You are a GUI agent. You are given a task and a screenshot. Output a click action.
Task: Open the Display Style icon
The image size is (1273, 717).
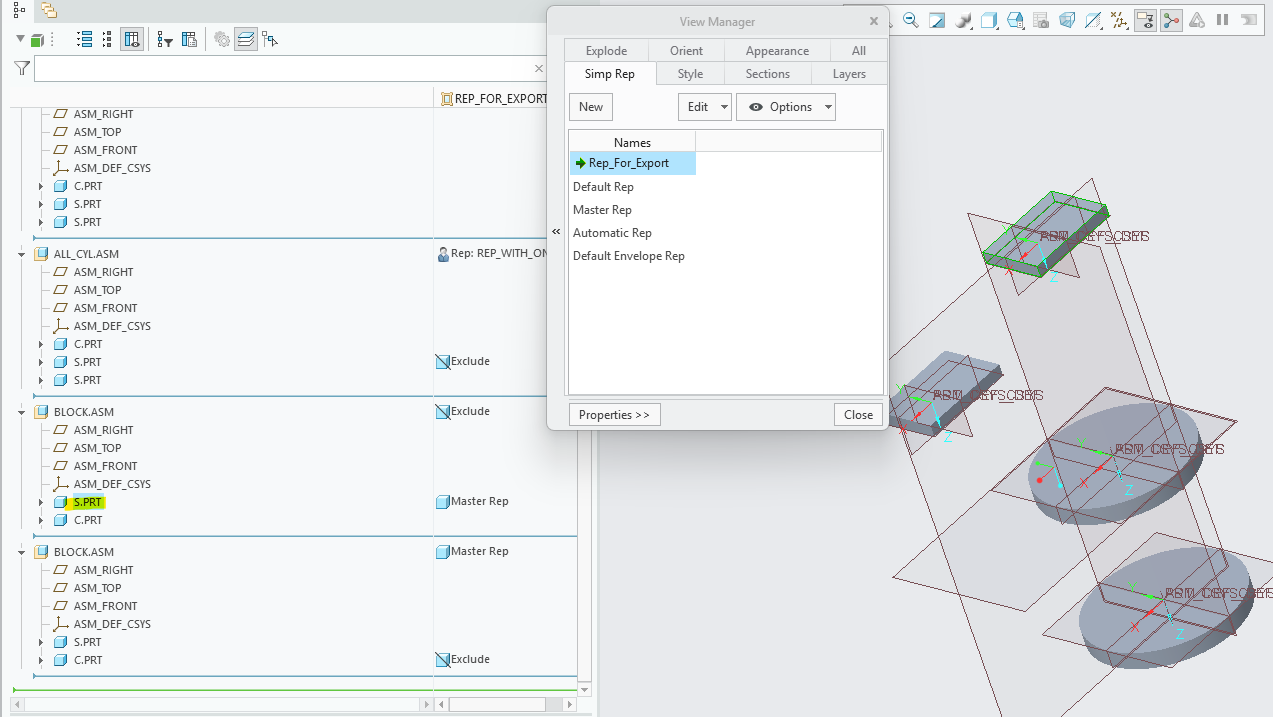point(988,19)
